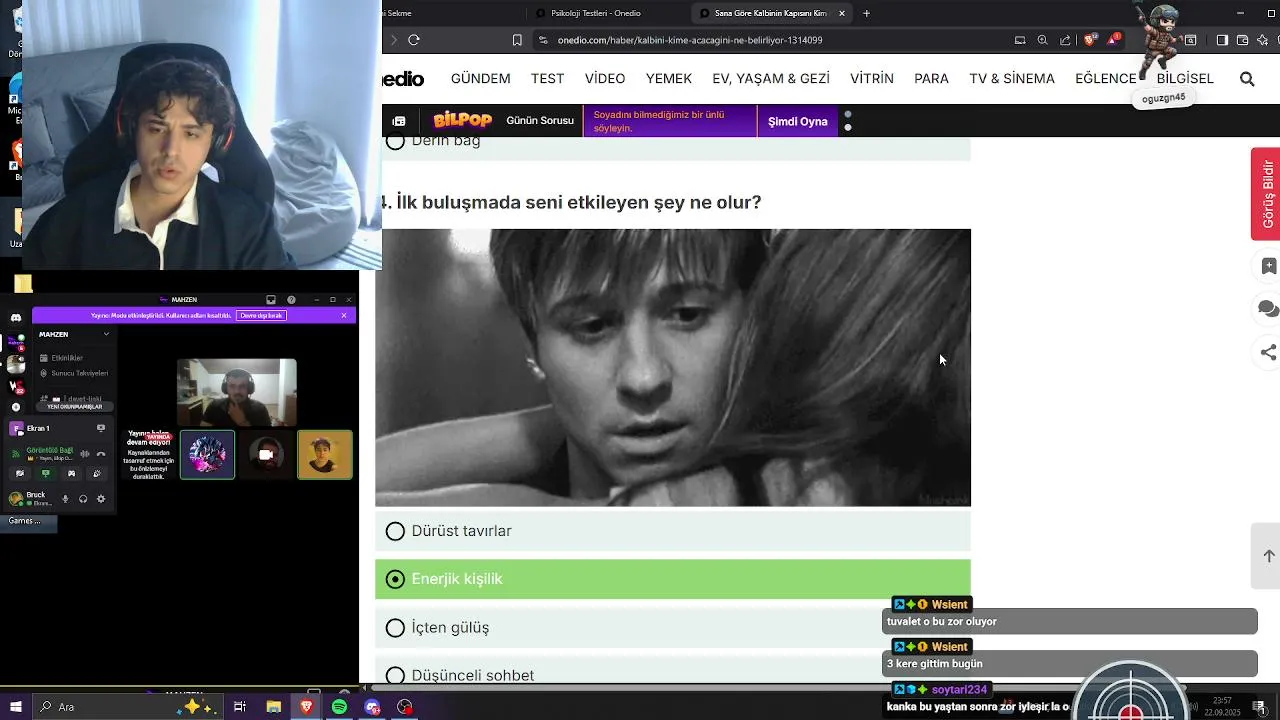
Task: Click the share icon in right side rail
Action: tap(1268, 352)
